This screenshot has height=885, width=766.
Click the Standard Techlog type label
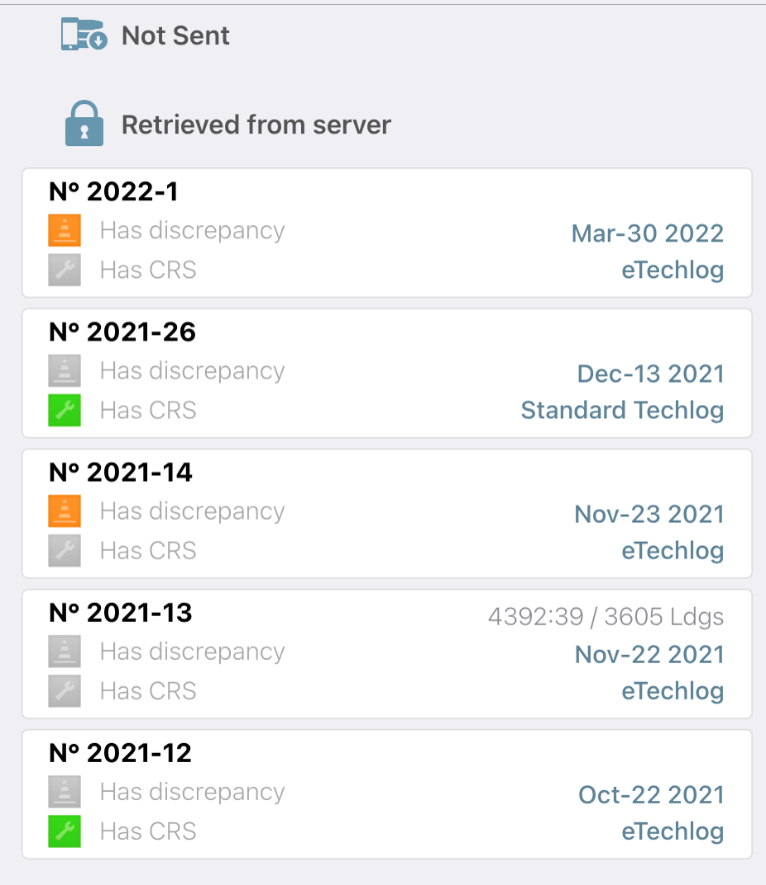(622, 410)
